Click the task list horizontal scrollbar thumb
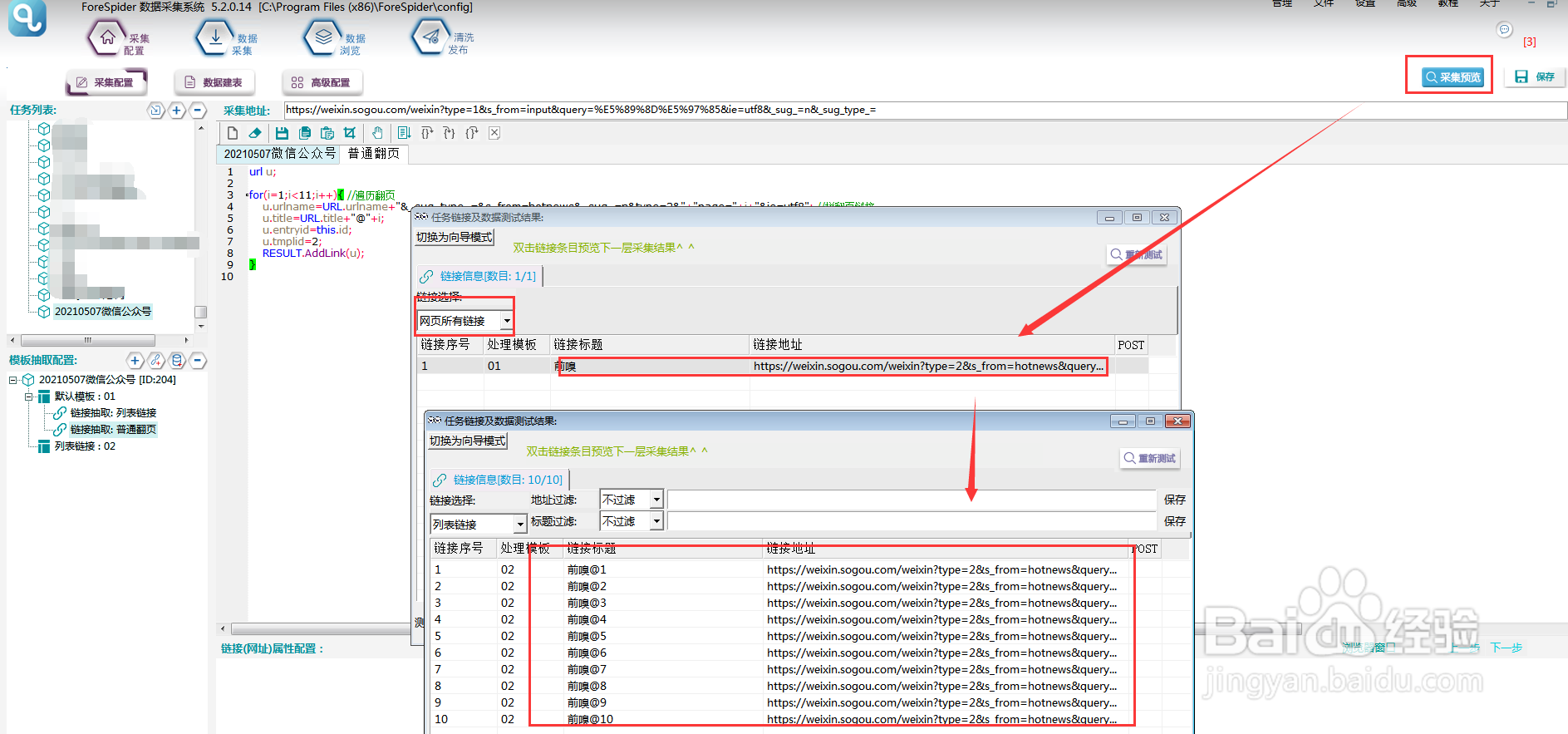This screenshot has height=734, width=1568. 88,340
